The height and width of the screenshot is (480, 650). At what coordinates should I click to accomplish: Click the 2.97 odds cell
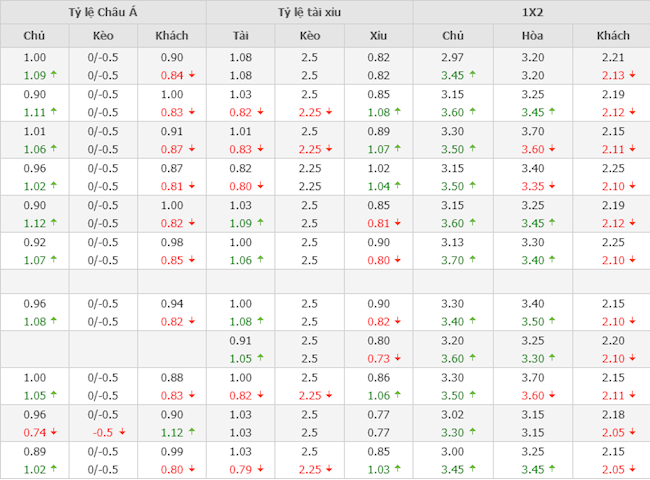pos(453,58)
